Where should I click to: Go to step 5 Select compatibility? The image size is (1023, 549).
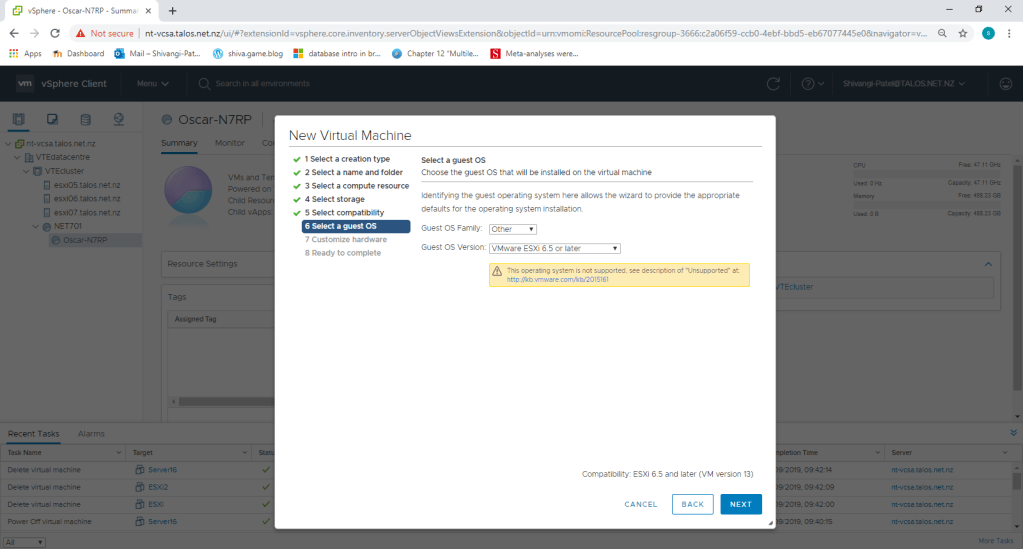coord(344,213)
